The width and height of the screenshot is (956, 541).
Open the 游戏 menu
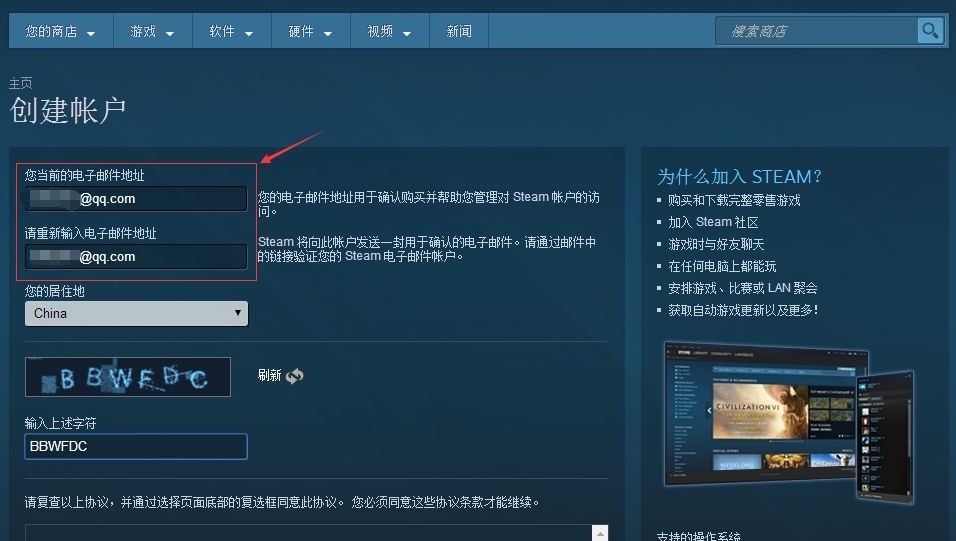[x=152, y=32]
